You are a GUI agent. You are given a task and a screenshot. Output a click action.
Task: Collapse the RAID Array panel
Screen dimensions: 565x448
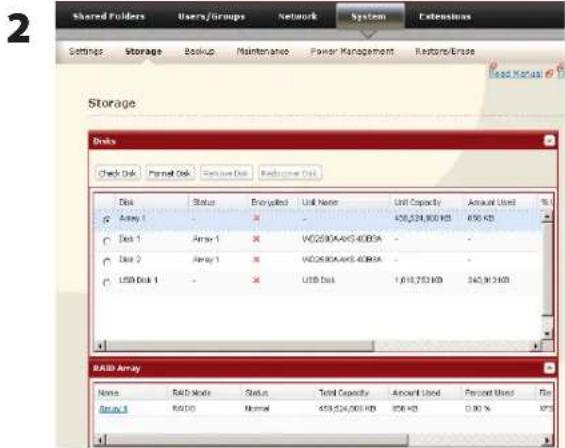[x=549, y=368]
